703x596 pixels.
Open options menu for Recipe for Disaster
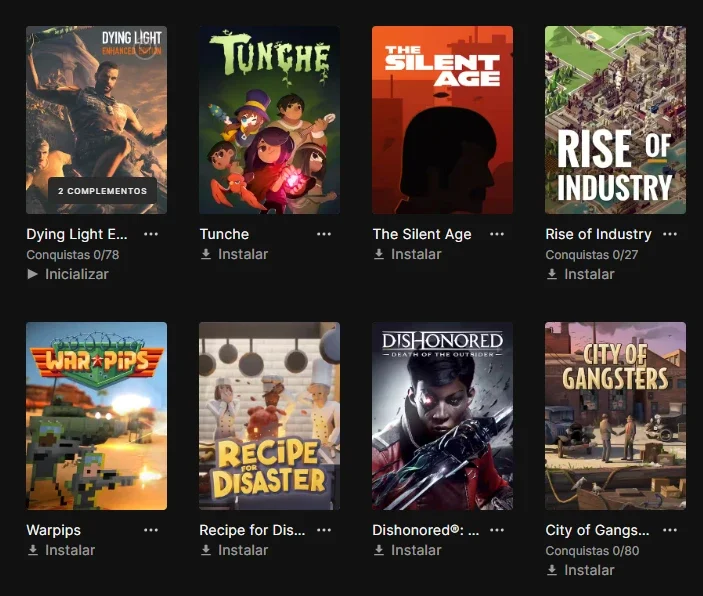point(324,530)
